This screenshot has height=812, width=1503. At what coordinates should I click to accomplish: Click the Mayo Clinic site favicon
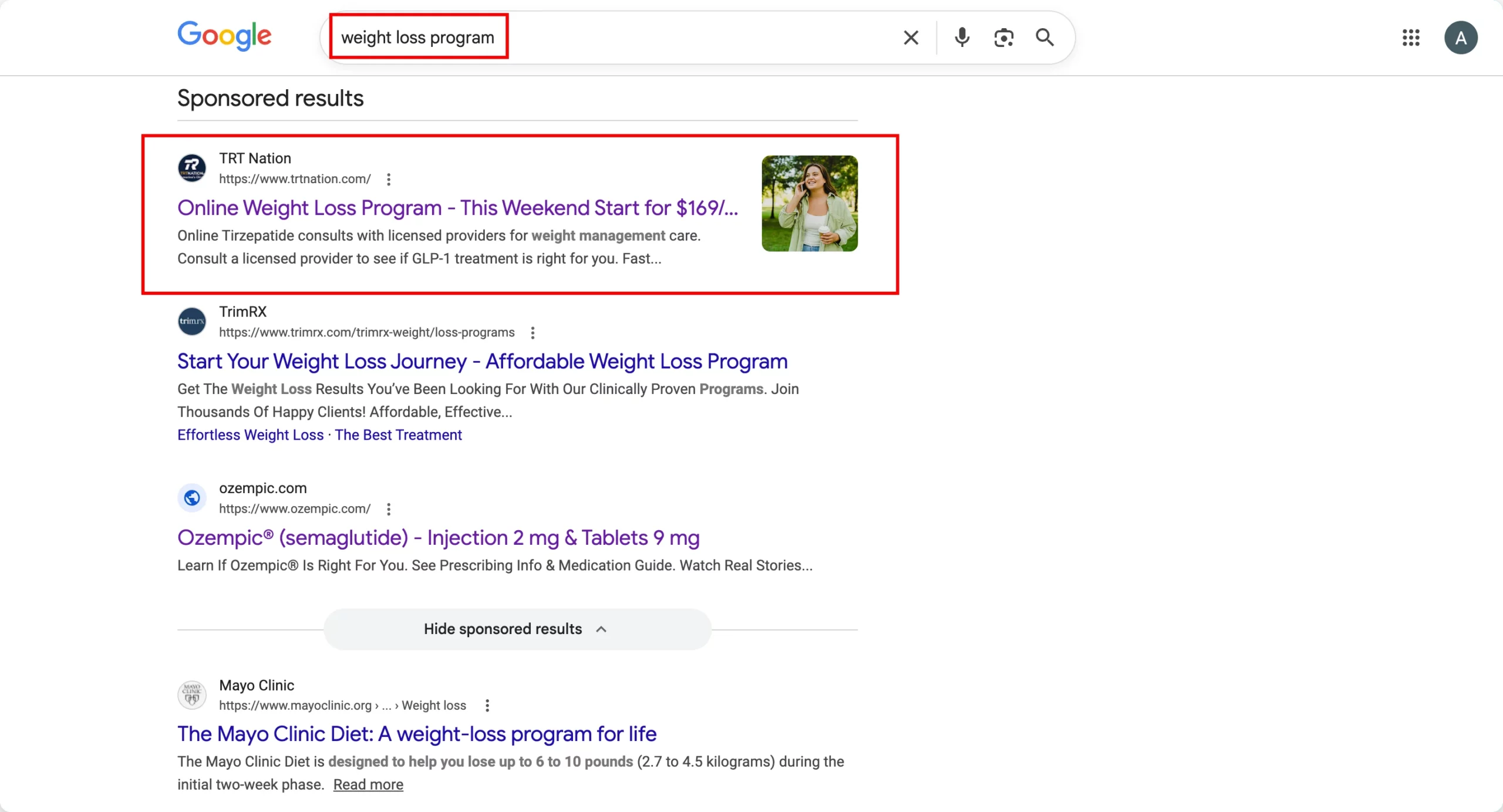[x=192, y=695]
